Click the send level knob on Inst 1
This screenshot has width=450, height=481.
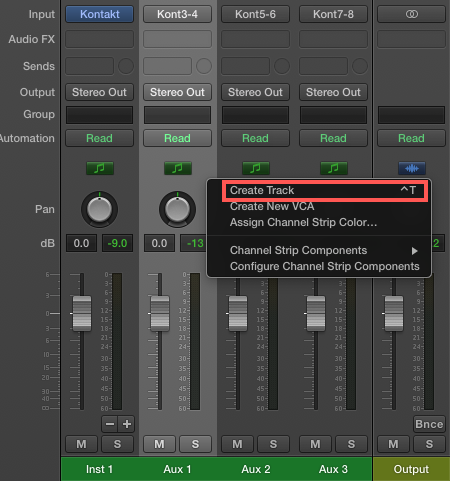[126, 66]
